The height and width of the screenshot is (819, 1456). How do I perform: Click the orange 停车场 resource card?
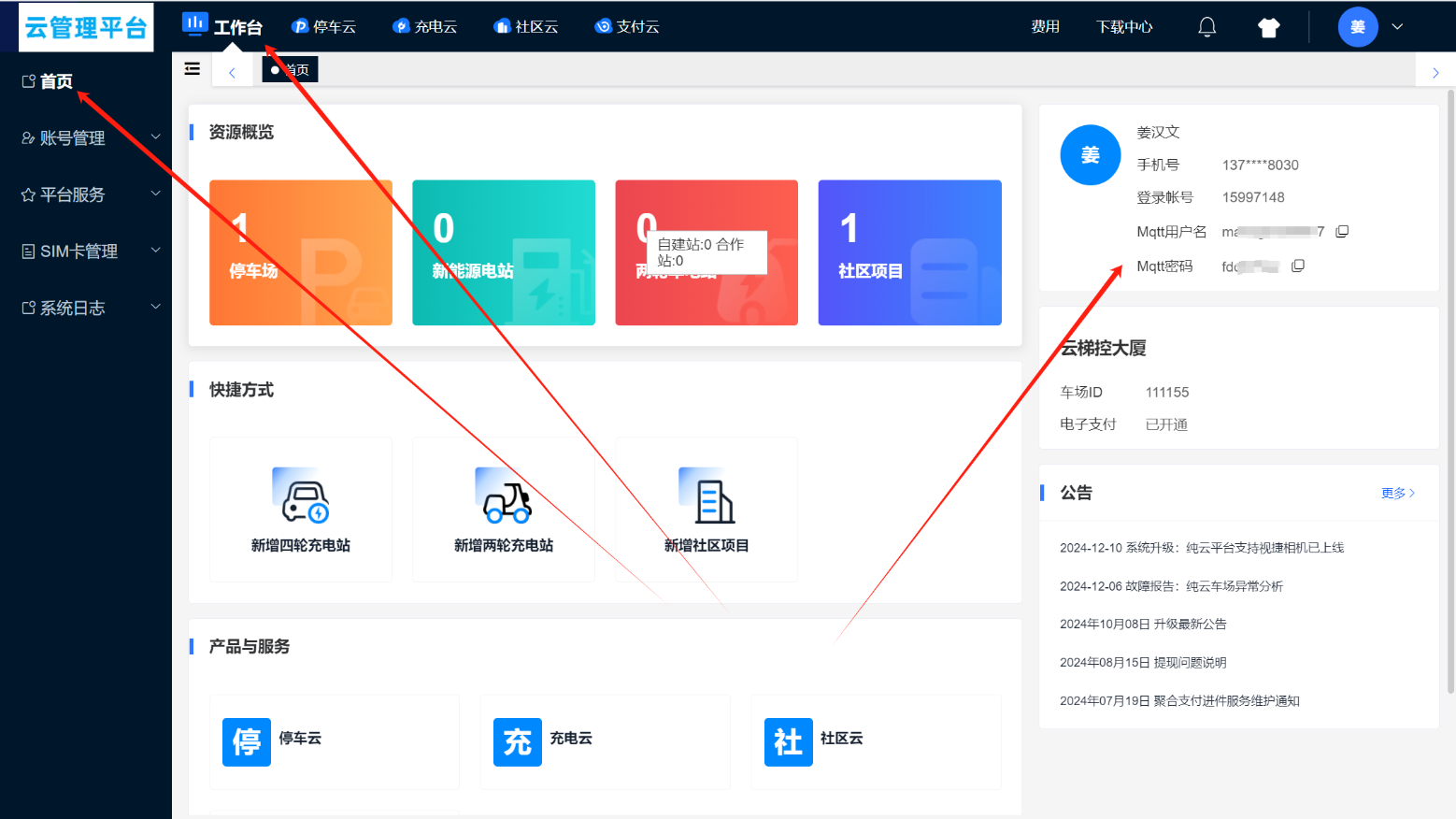tap(301, 252)
